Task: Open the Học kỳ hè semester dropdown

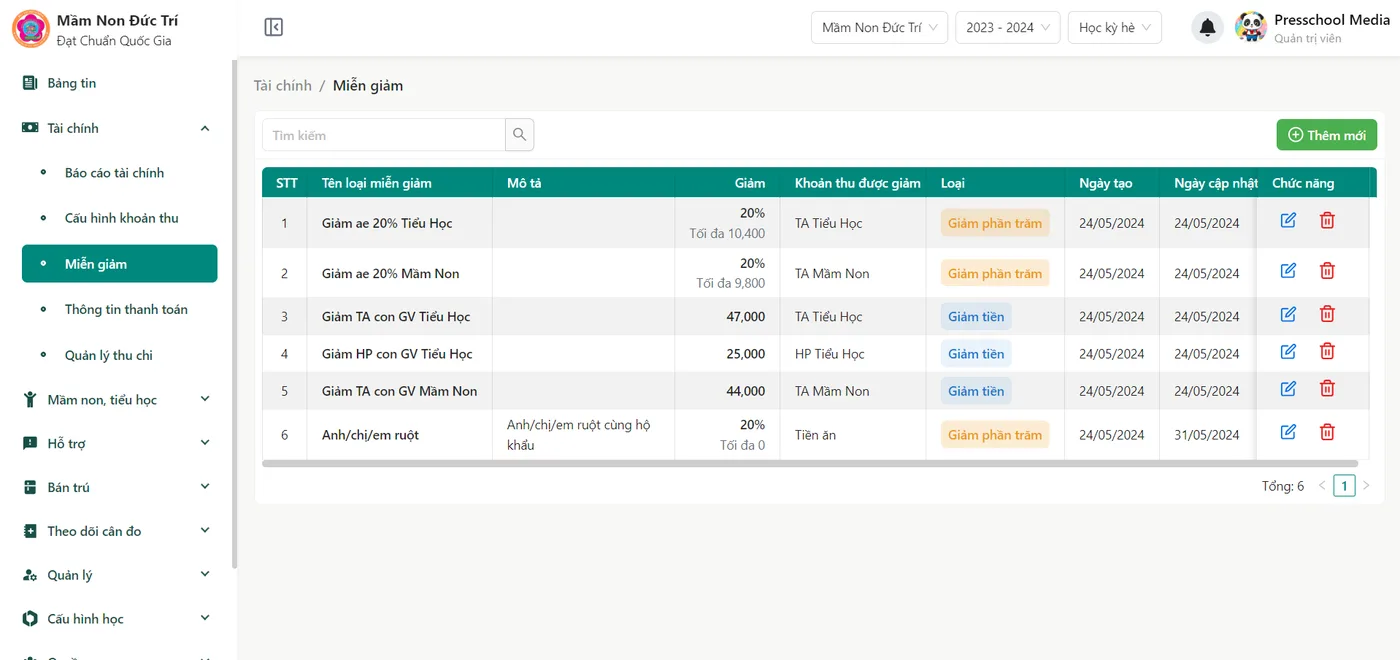Action: (1114, 28)
